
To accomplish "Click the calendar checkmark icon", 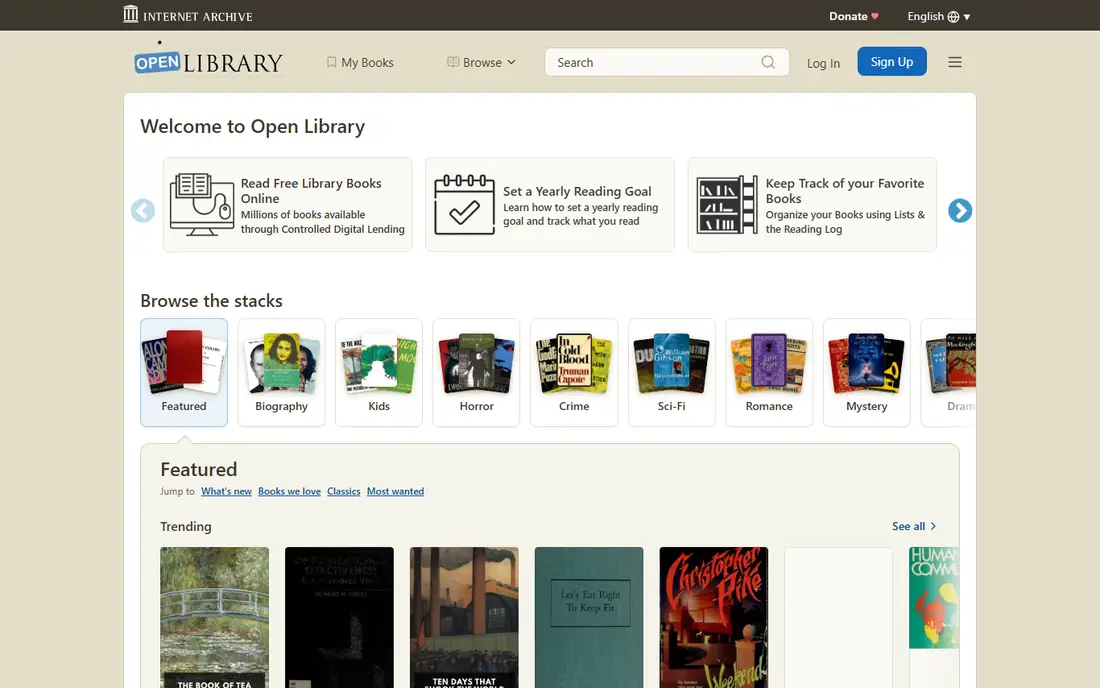I will click(x=464, y=205).
